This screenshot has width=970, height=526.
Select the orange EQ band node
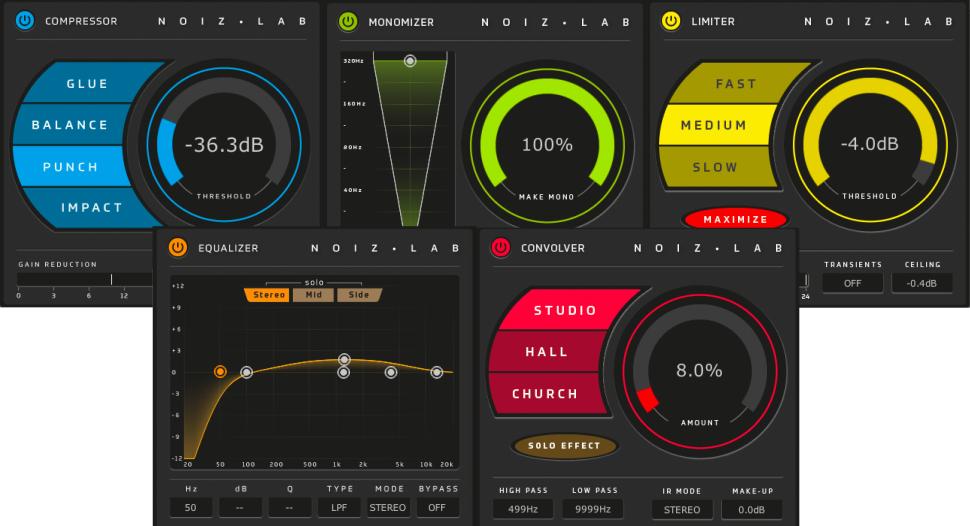(220, 371)
